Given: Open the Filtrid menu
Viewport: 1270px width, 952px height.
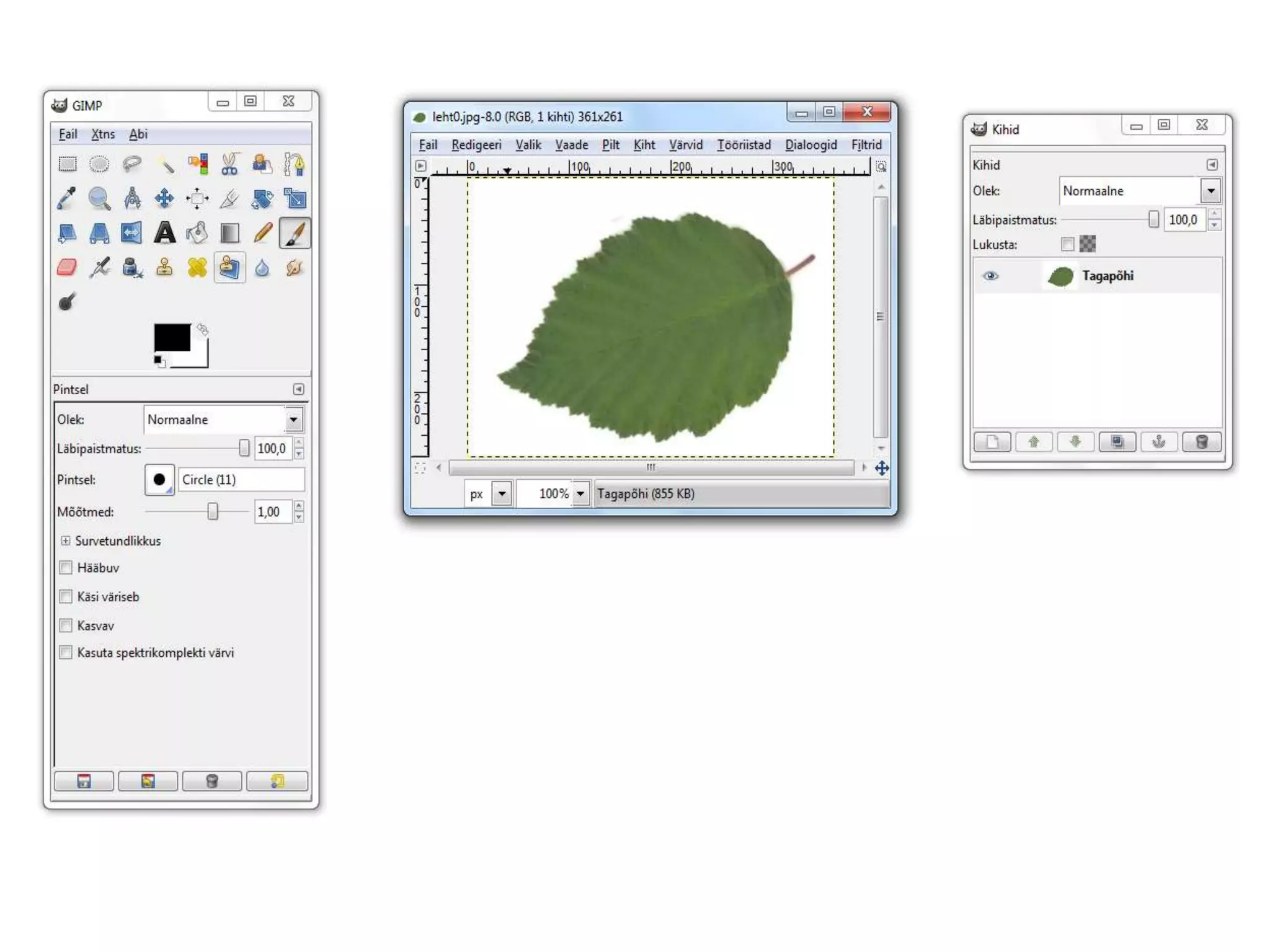Looking at the screenshot, I should pos(866,145).
